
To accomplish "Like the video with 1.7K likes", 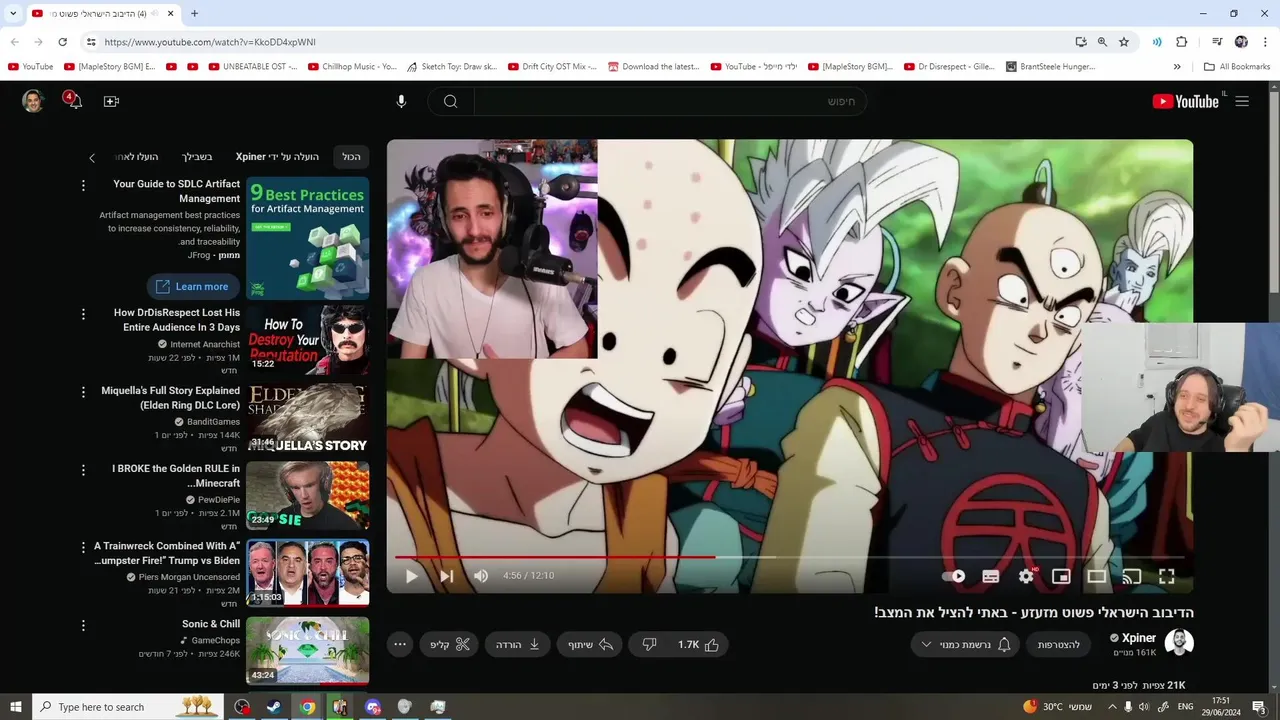I will [698, 645].
